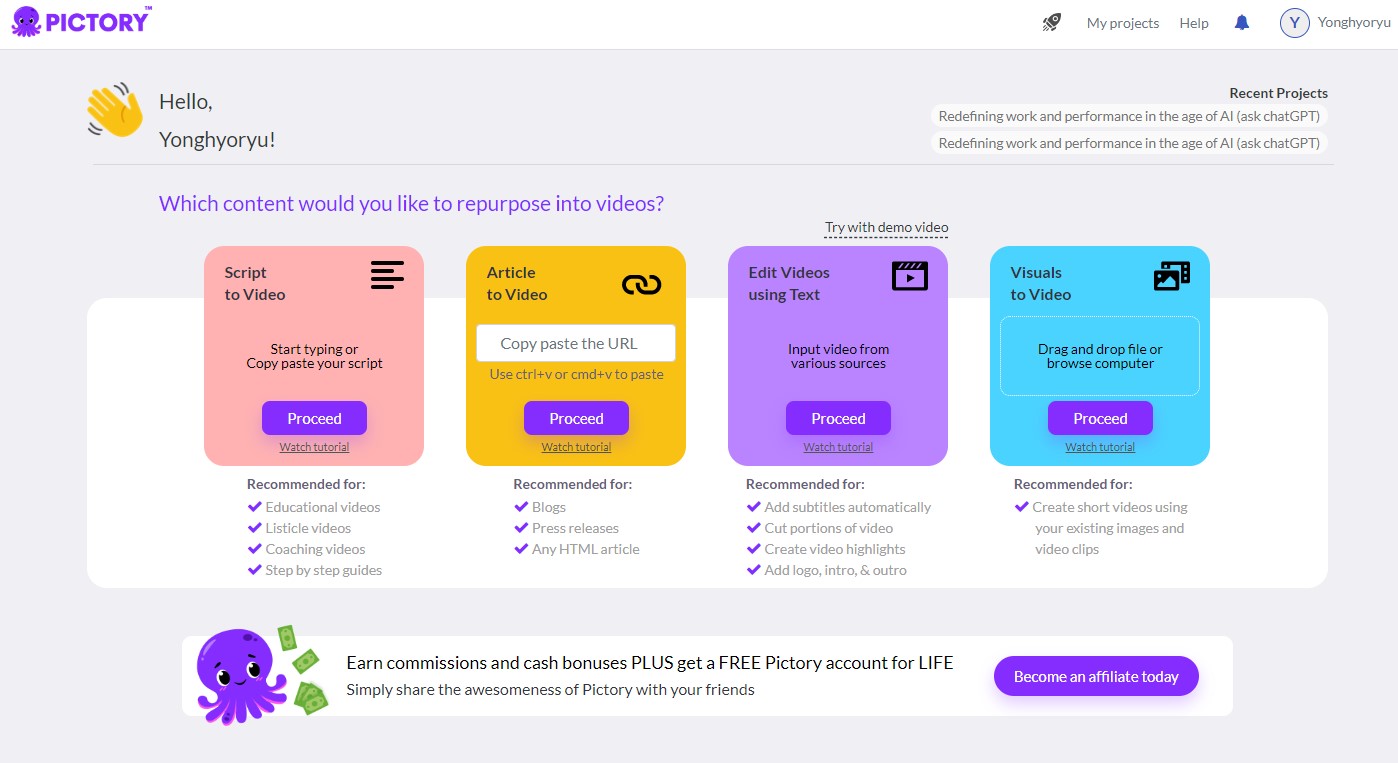
Task: Click Use ctrl+v or cmd+v hint
Action: click(576, 375)
